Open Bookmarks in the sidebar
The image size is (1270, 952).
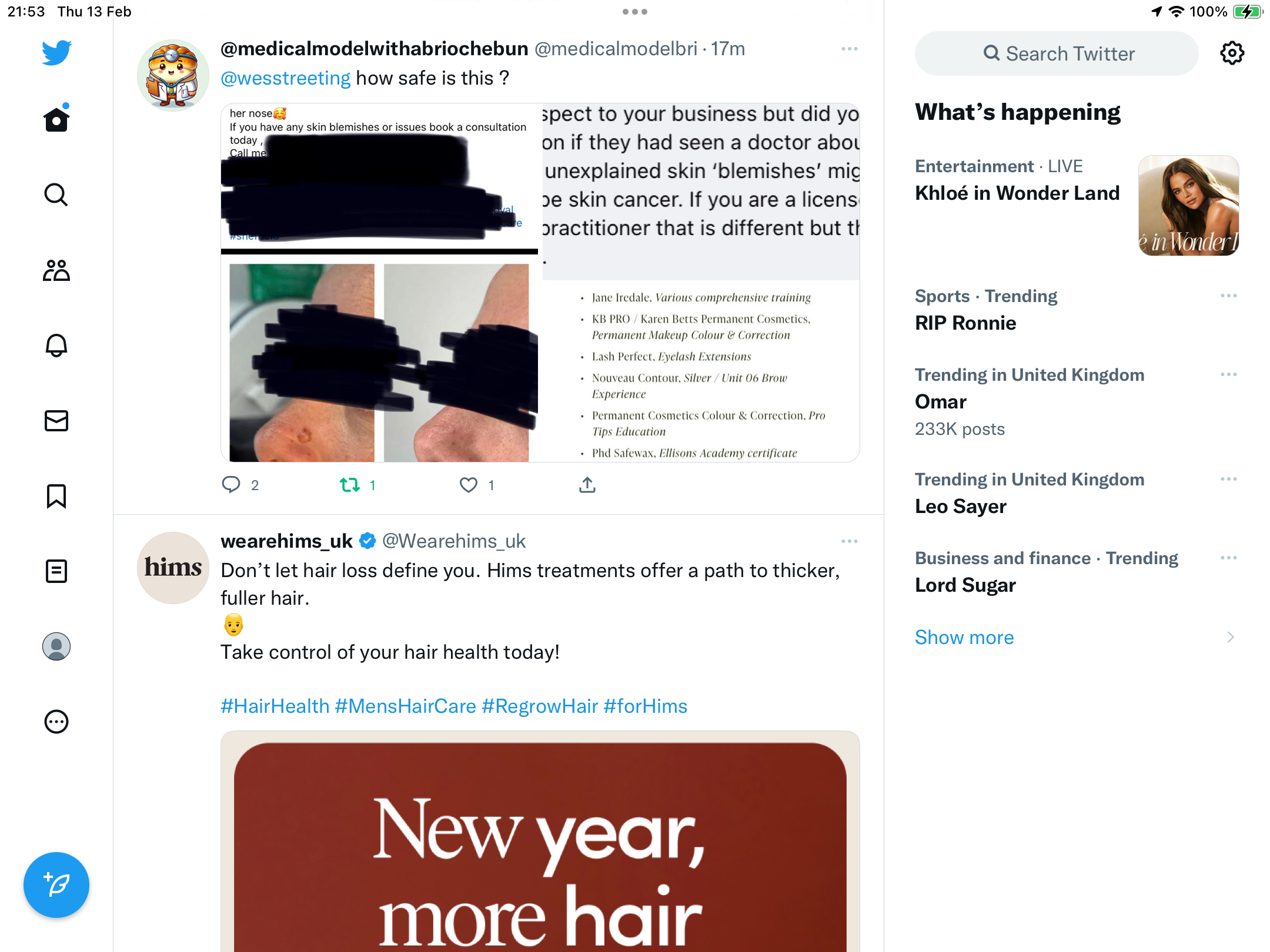click(x=56, y=496)
